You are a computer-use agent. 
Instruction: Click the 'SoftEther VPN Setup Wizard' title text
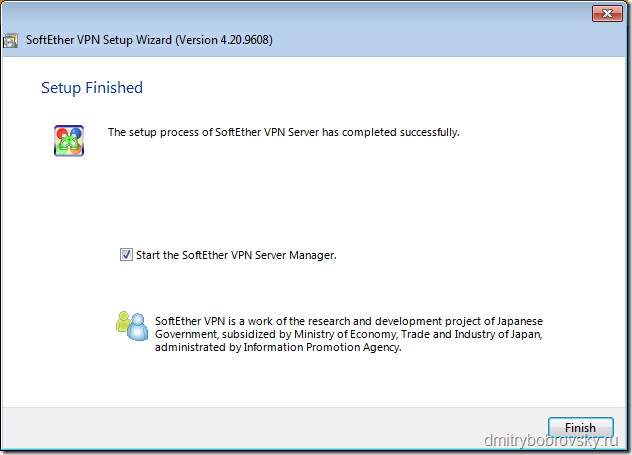pyautogui.click(x=99, y=40)
